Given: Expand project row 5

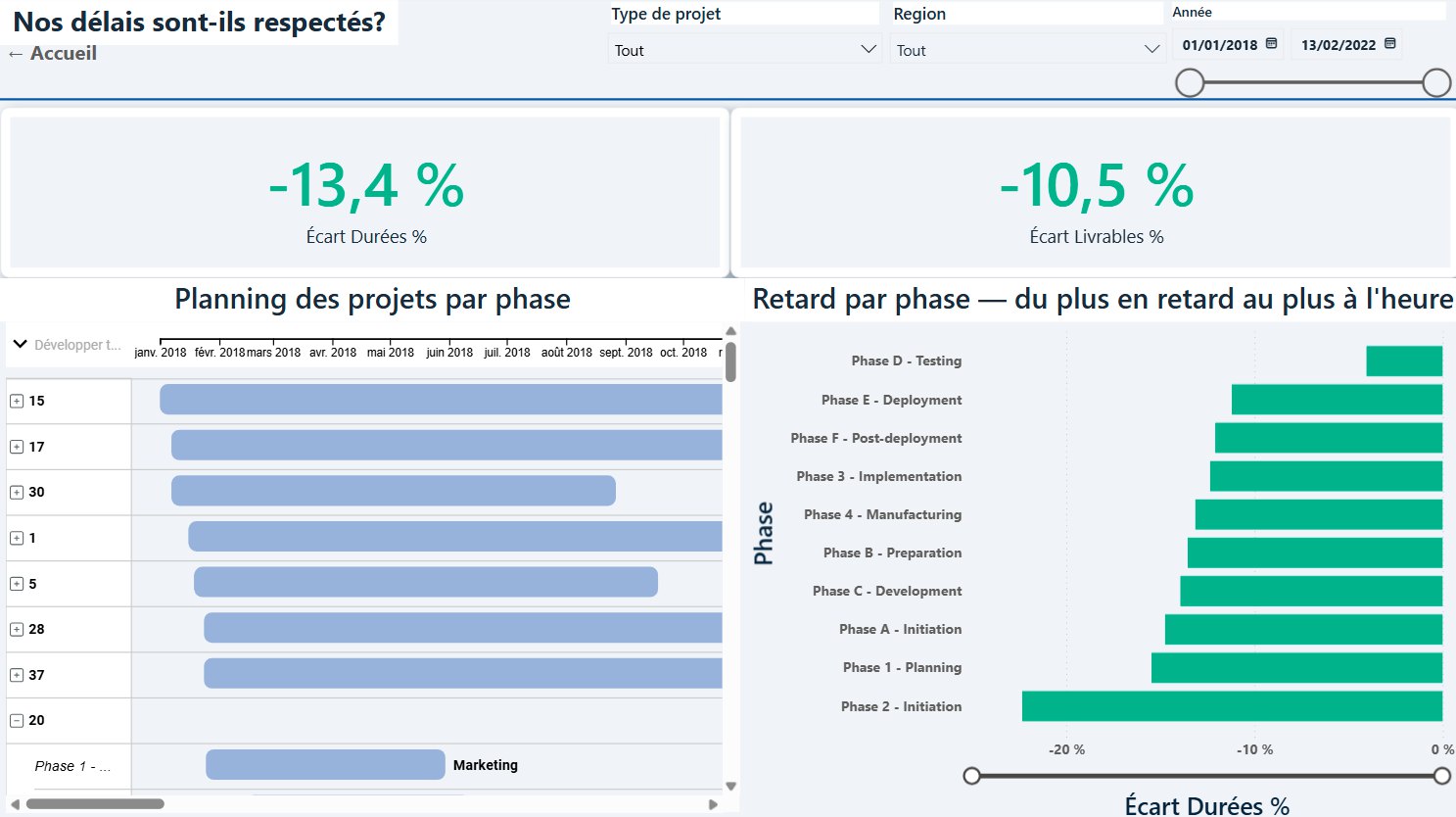Looking at the screenshot, I should point(17,584).
